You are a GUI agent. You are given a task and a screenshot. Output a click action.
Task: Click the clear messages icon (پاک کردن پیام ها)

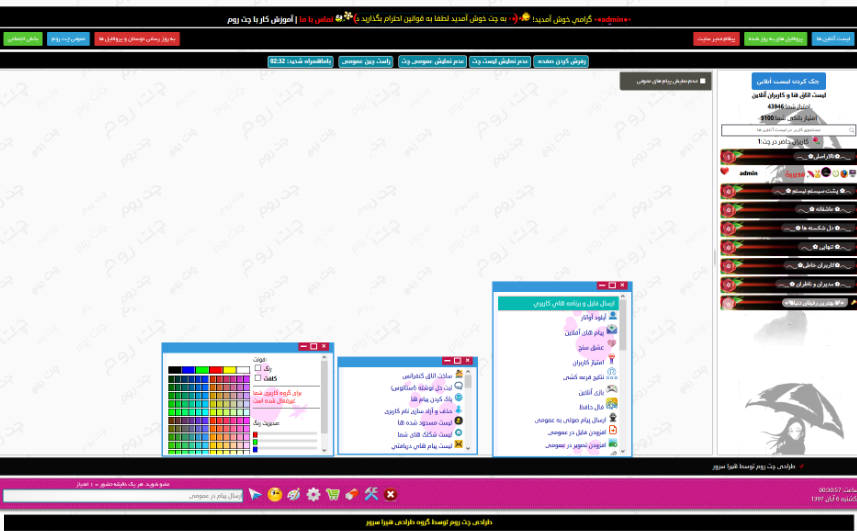pos(459,398)
